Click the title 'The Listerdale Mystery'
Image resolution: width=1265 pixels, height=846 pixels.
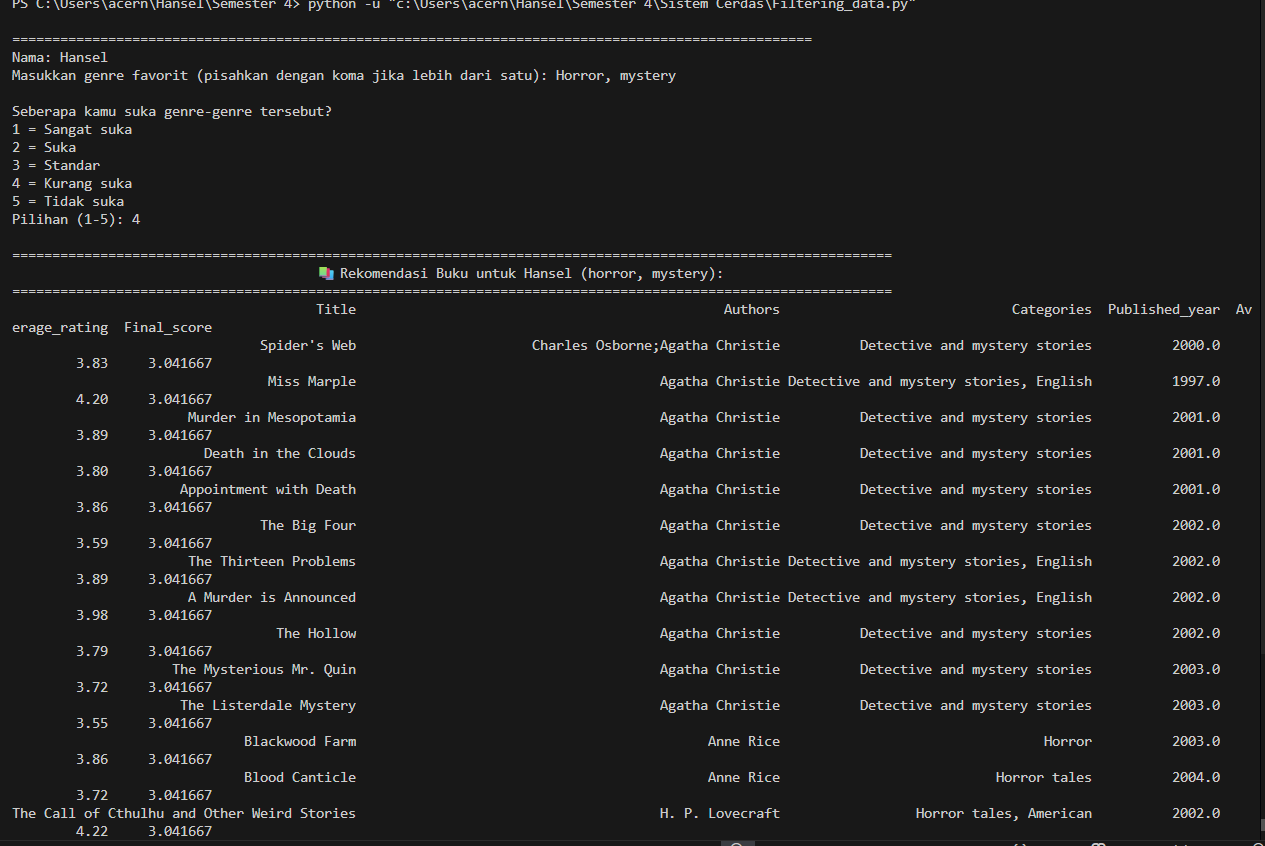tap(268, 705)
